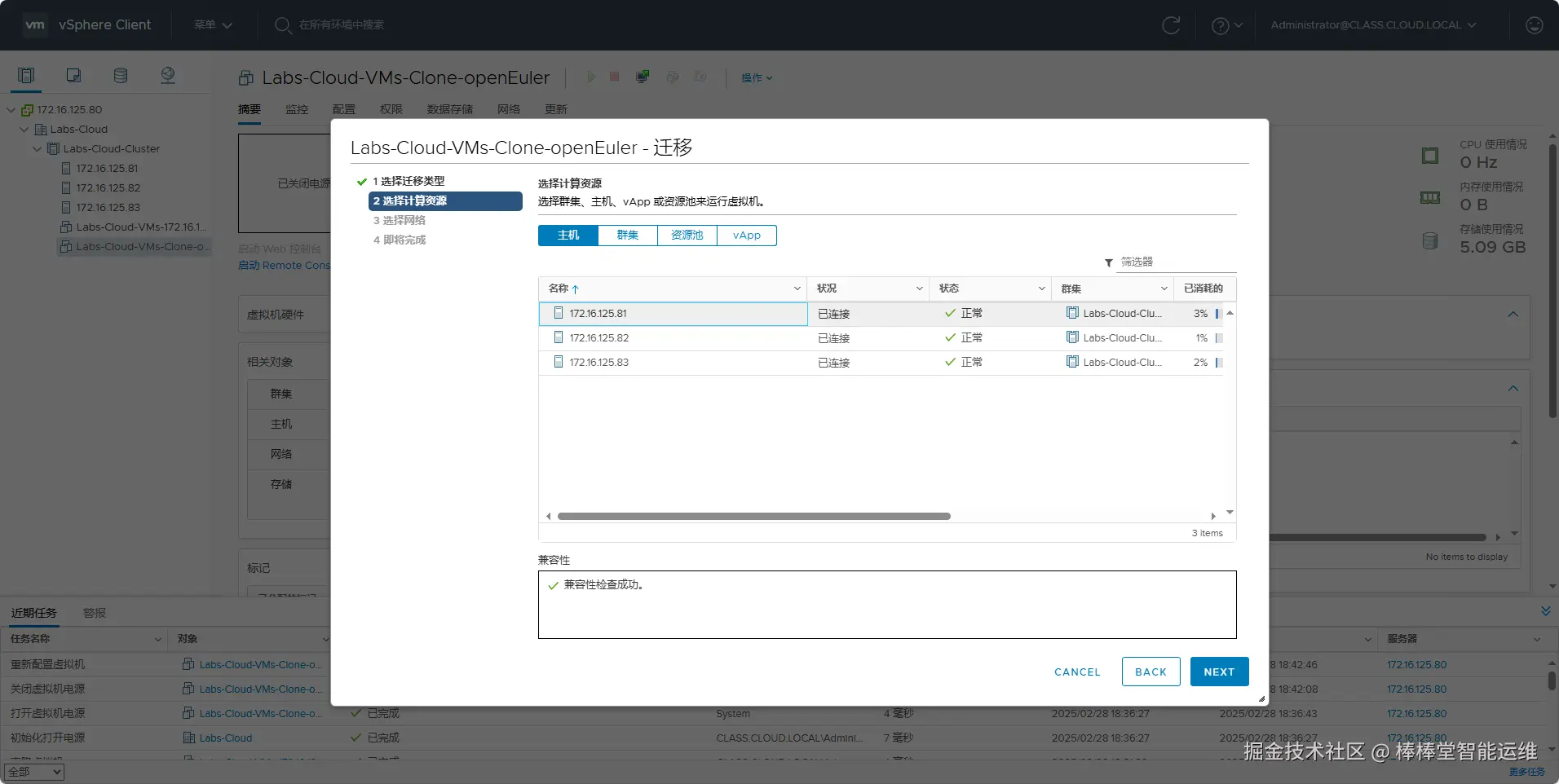Click the shut down VM icon
The image size is (1559, 784).
(614, 77)
